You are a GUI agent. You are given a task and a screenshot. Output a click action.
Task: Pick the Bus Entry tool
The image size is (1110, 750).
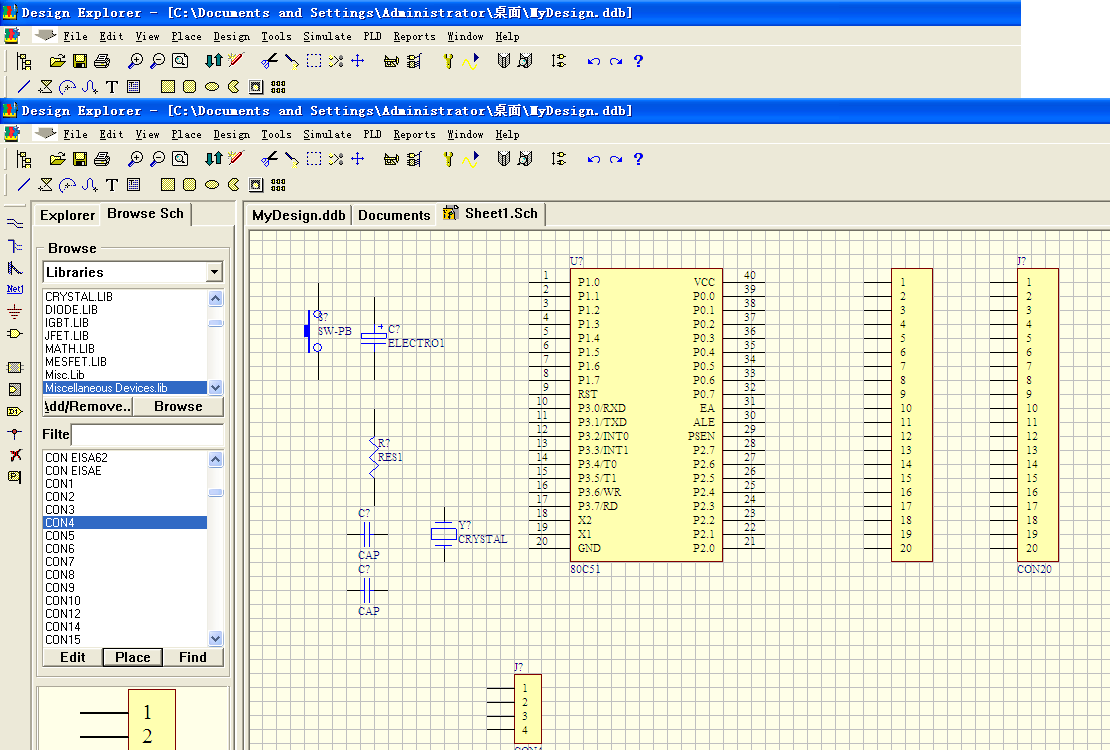pos(15,268)
